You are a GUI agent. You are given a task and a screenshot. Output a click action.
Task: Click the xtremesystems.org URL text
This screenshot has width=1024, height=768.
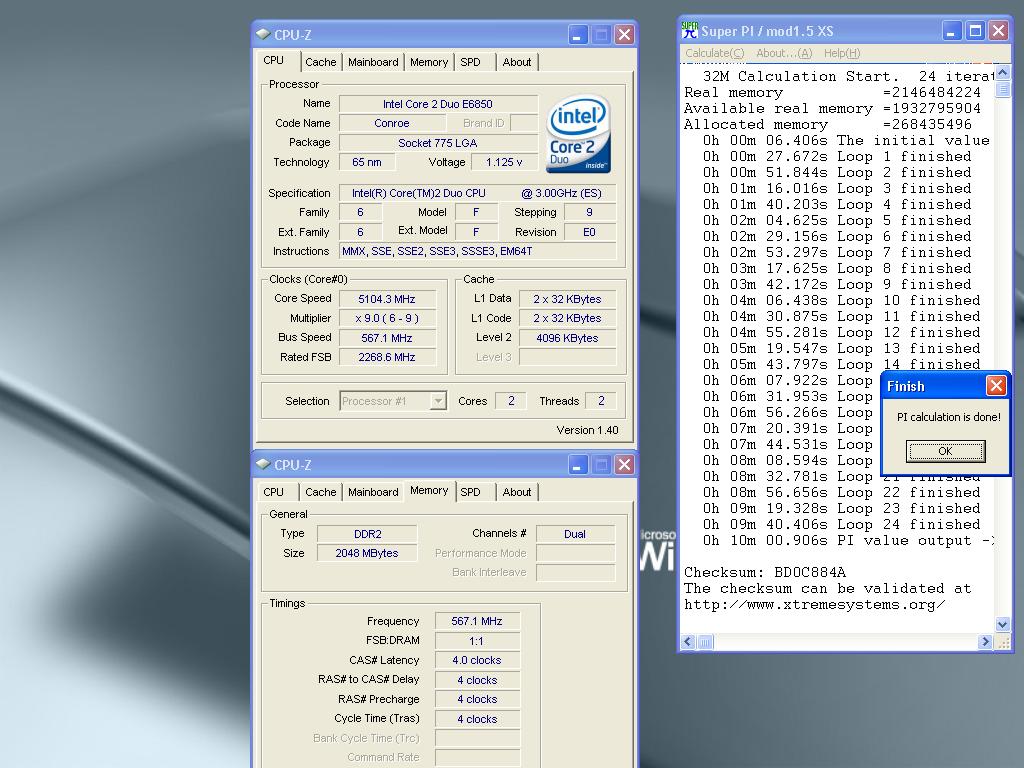(814, 605)
